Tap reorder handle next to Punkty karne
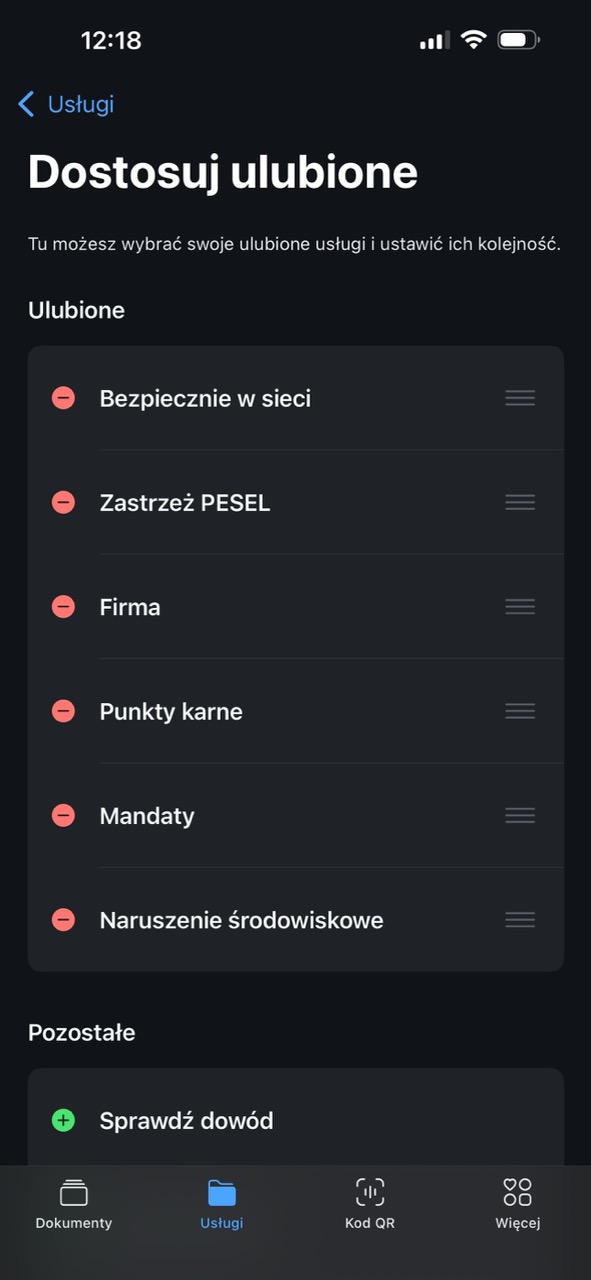This screenshot has width=591, height=1280. (520, 711)
